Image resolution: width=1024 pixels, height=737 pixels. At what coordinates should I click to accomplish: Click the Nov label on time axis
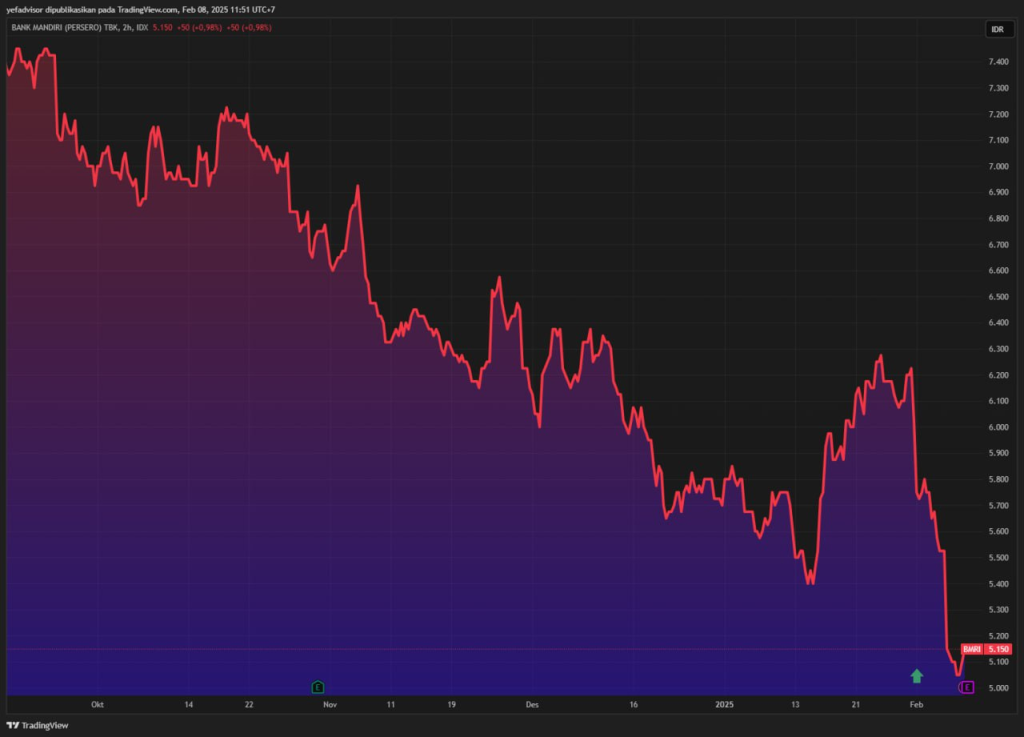[x=329, y=704]
